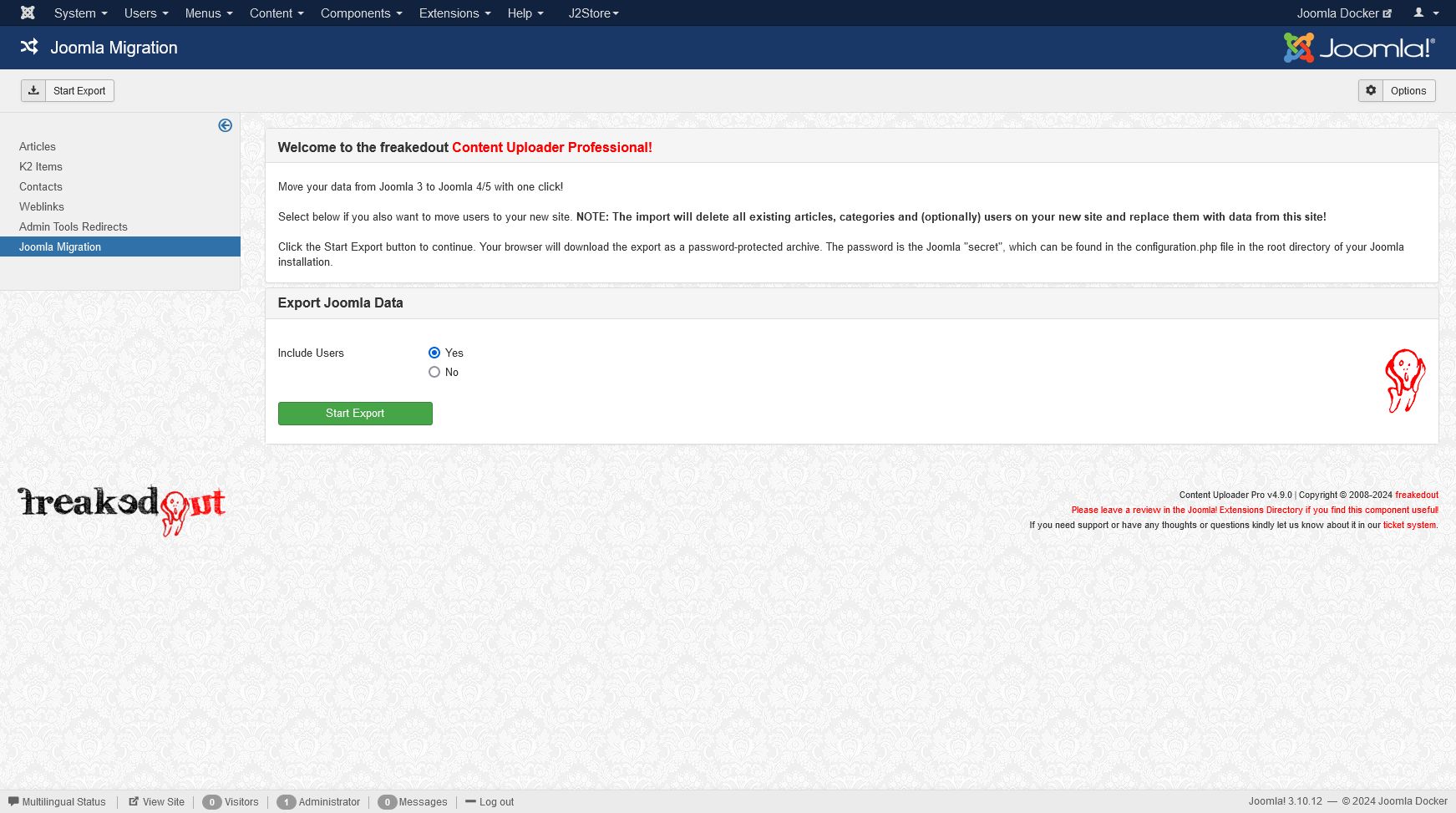1456x813 pixels.
Task: Collapse the sidebar with the arrow icon
Action: tap(225, 125)
